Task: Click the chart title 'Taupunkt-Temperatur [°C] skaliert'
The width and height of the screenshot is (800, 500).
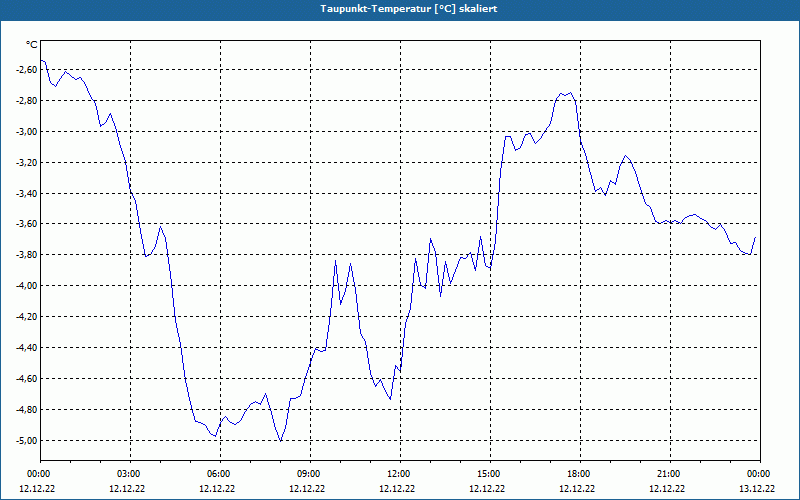Action: click(409, 9)
